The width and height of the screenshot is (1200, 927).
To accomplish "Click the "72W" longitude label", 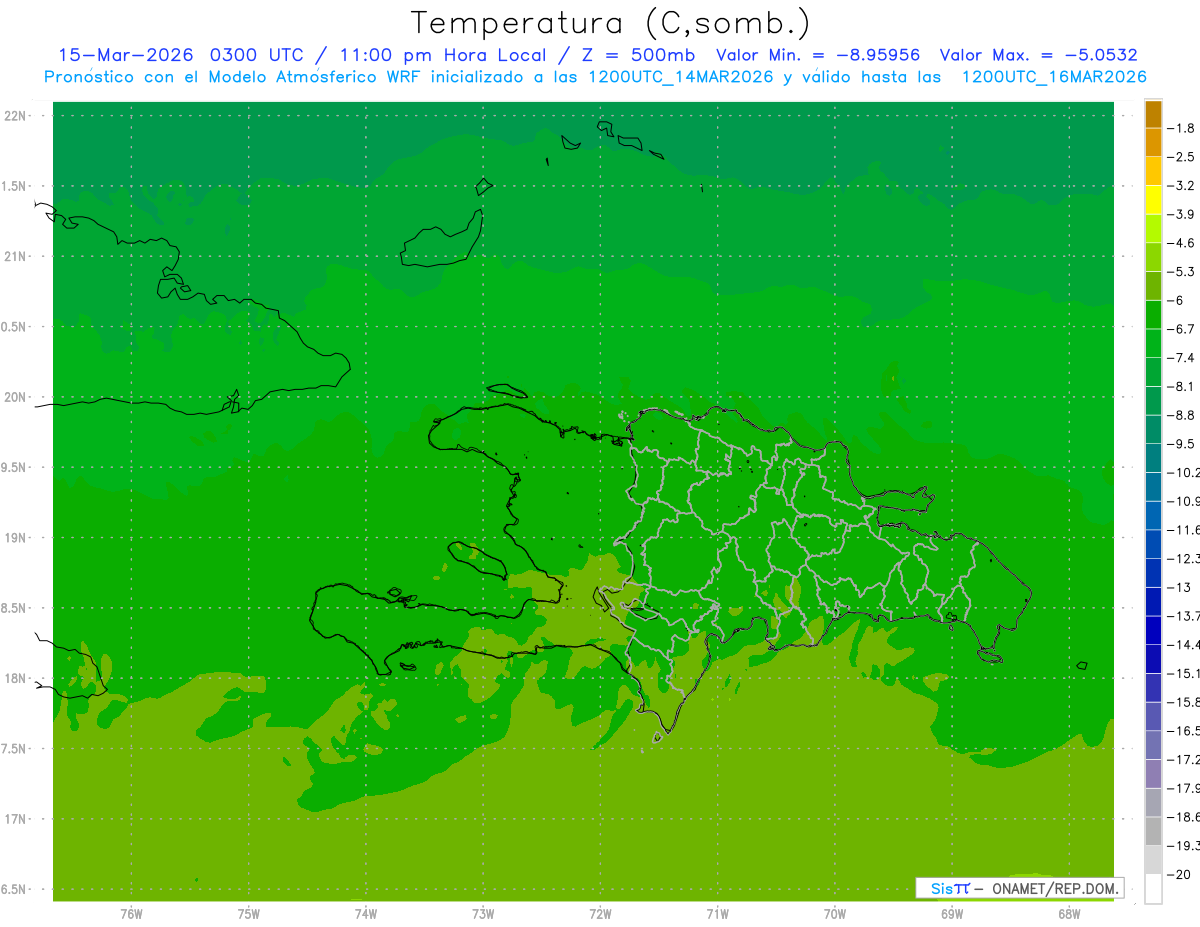I will pos(600,914).
